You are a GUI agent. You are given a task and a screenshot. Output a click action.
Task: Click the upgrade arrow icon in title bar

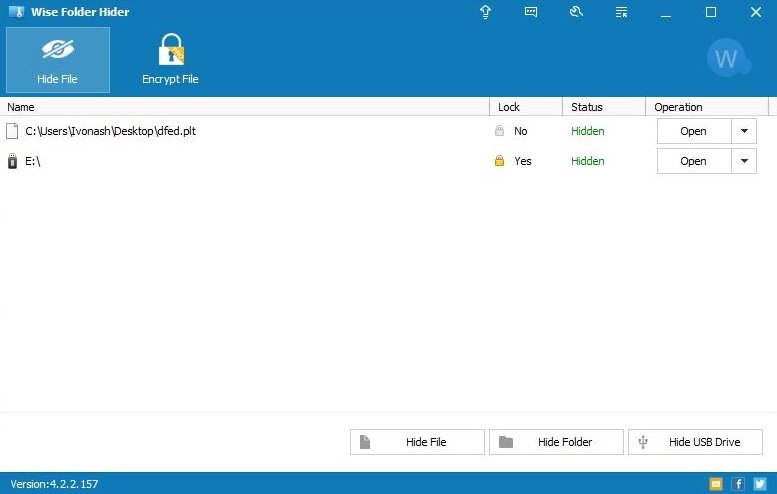tap(486, 12)
